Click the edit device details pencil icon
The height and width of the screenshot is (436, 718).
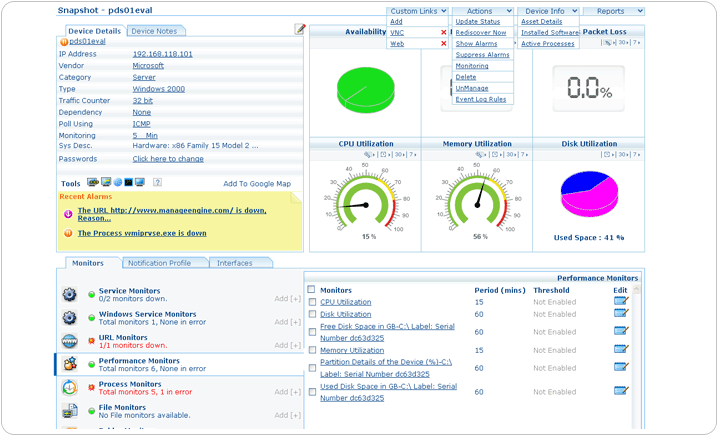click(300, 30)
